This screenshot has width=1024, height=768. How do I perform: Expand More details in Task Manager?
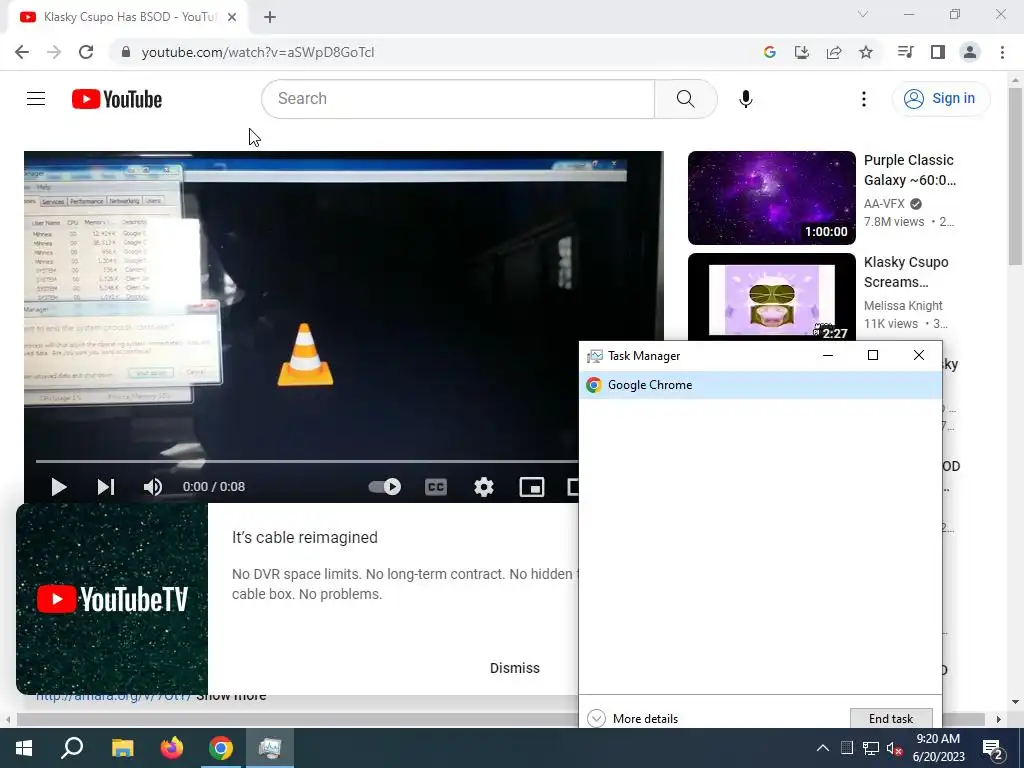[633, 718]
